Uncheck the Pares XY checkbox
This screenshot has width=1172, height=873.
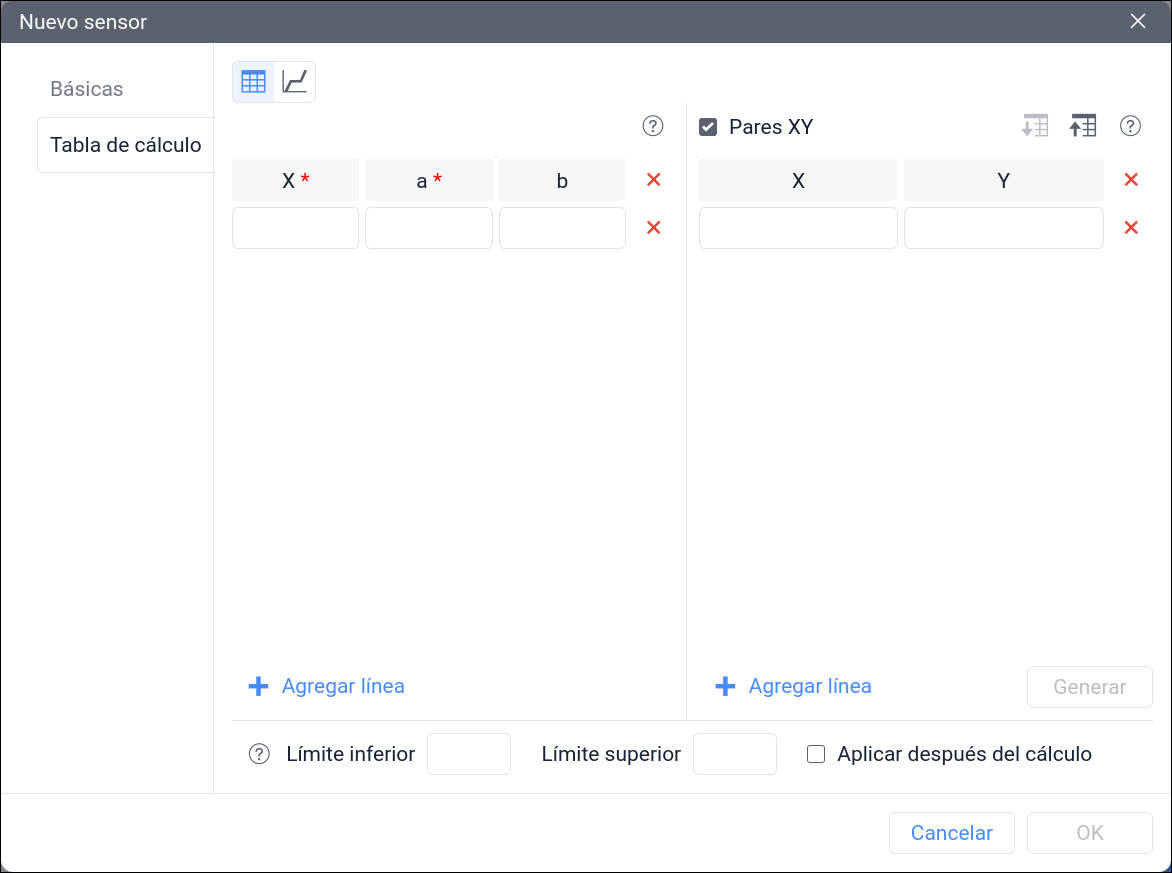(708, 127)
